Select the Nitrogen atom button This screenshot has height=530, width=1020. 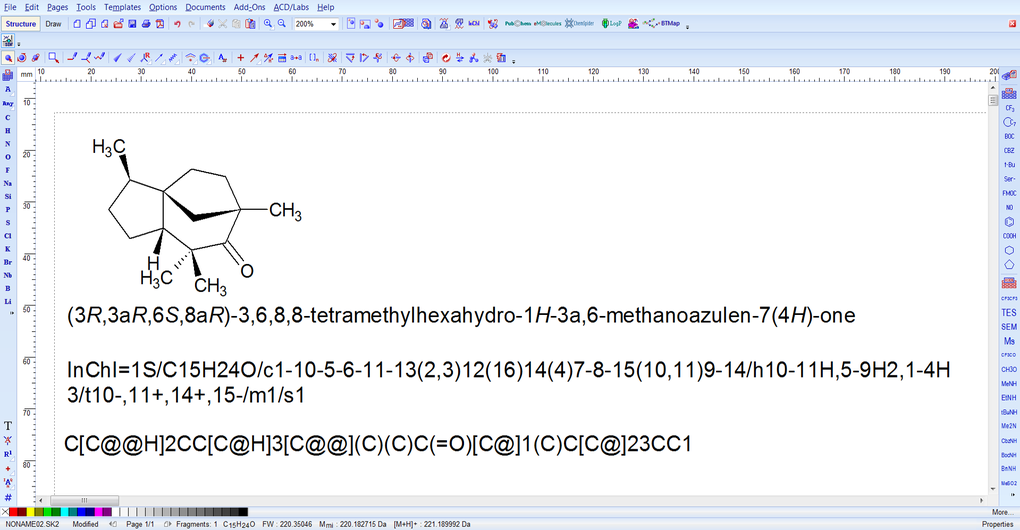(x=8, y=144)
